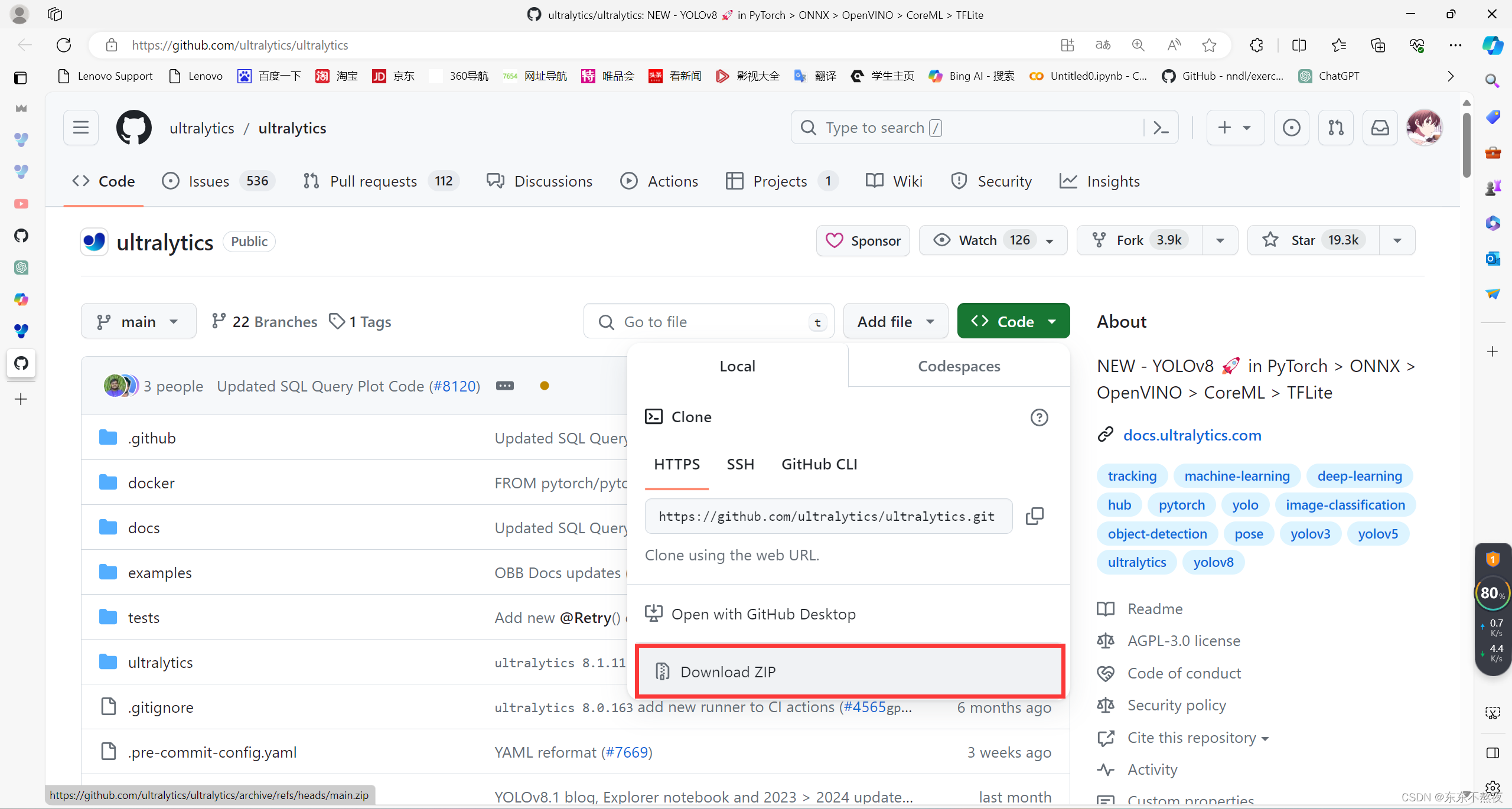Viewport: 1512px width, 809px height.
Task: Expand the commit message ellipsis button
Action: (x=505, y=386)
